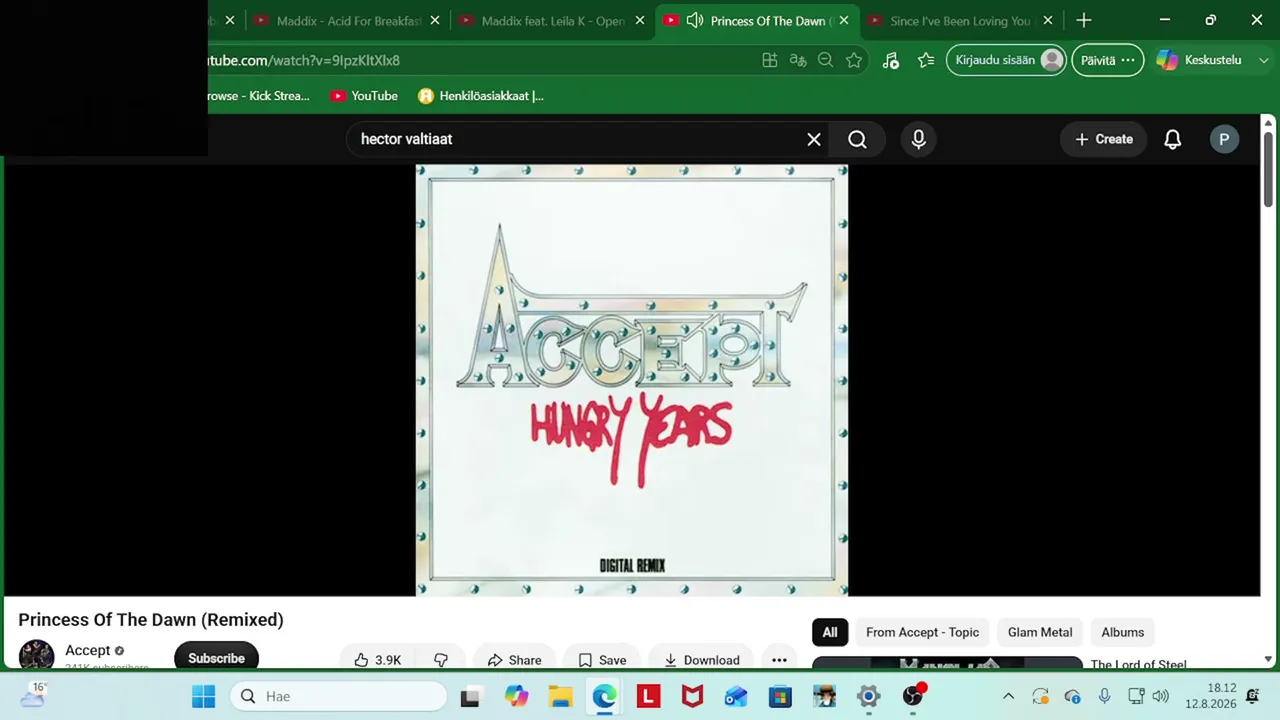The image size is (1280, 720).
Task: Open Windows Start menu
Action: [x=203, y=696]
